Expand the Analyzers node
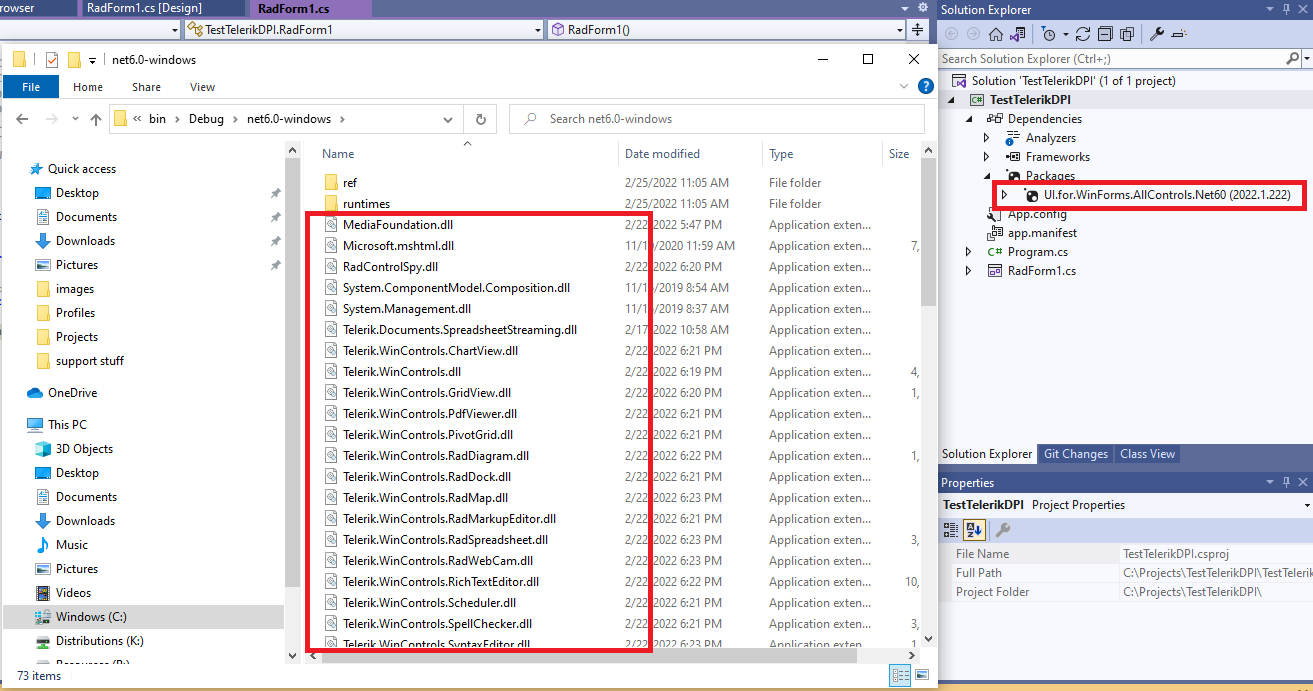Viewport: 1313px width, 691px height. point(986,138)
